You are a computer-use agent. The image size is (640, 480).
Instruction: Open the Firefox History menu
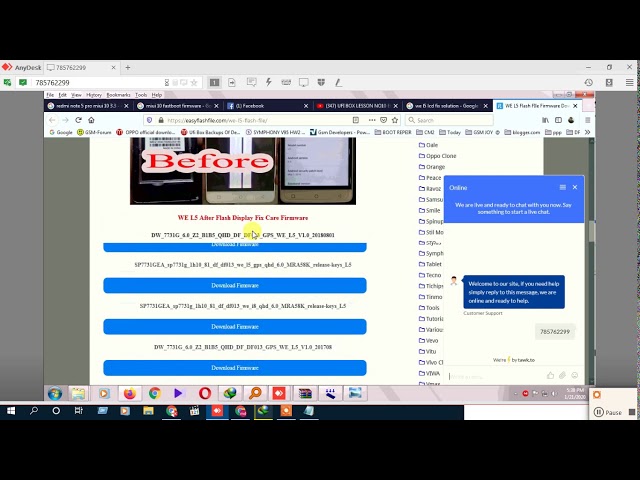pos(94,95)
